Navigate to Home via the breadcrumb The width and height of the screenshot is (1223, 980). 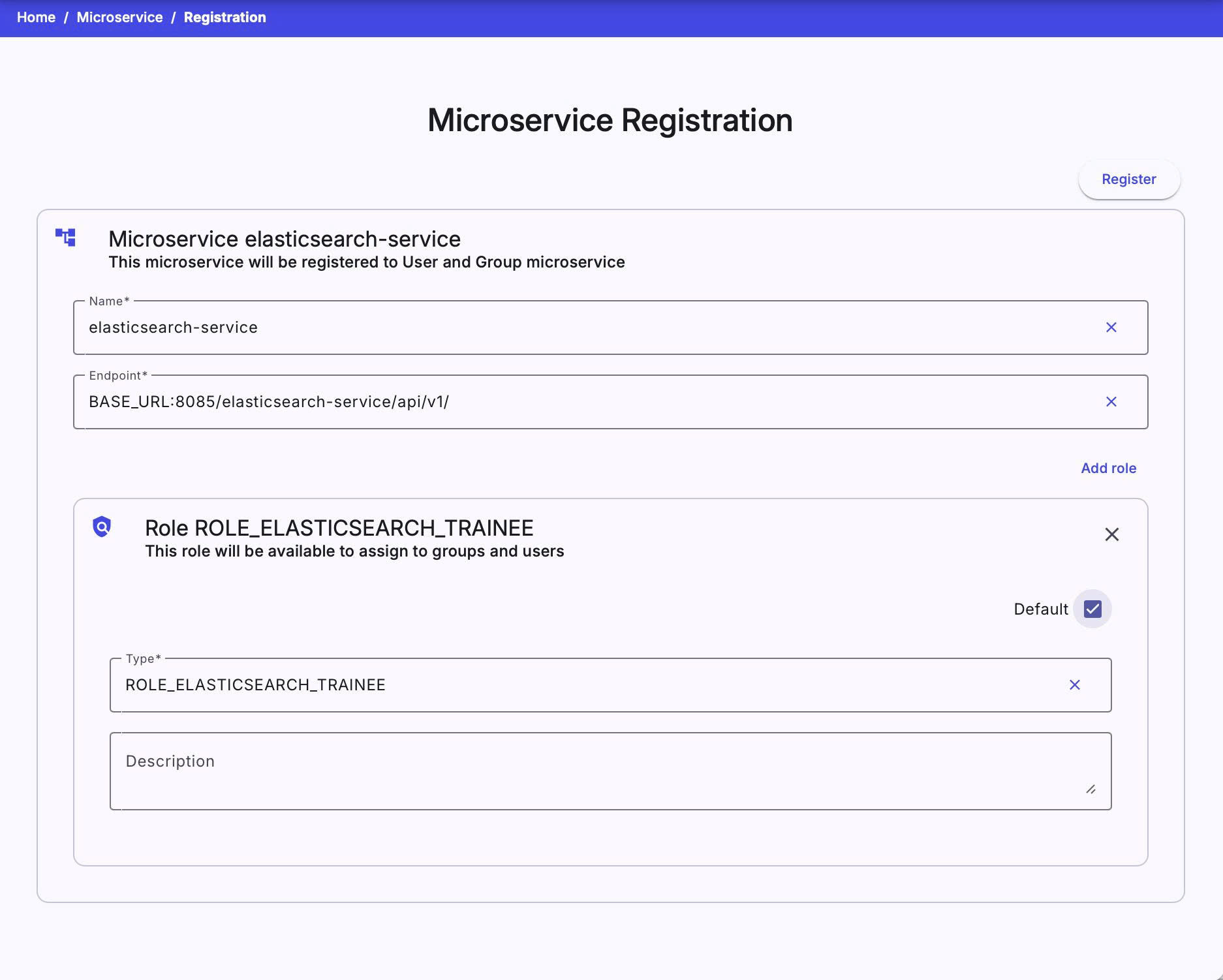click(x=36, y=18)
